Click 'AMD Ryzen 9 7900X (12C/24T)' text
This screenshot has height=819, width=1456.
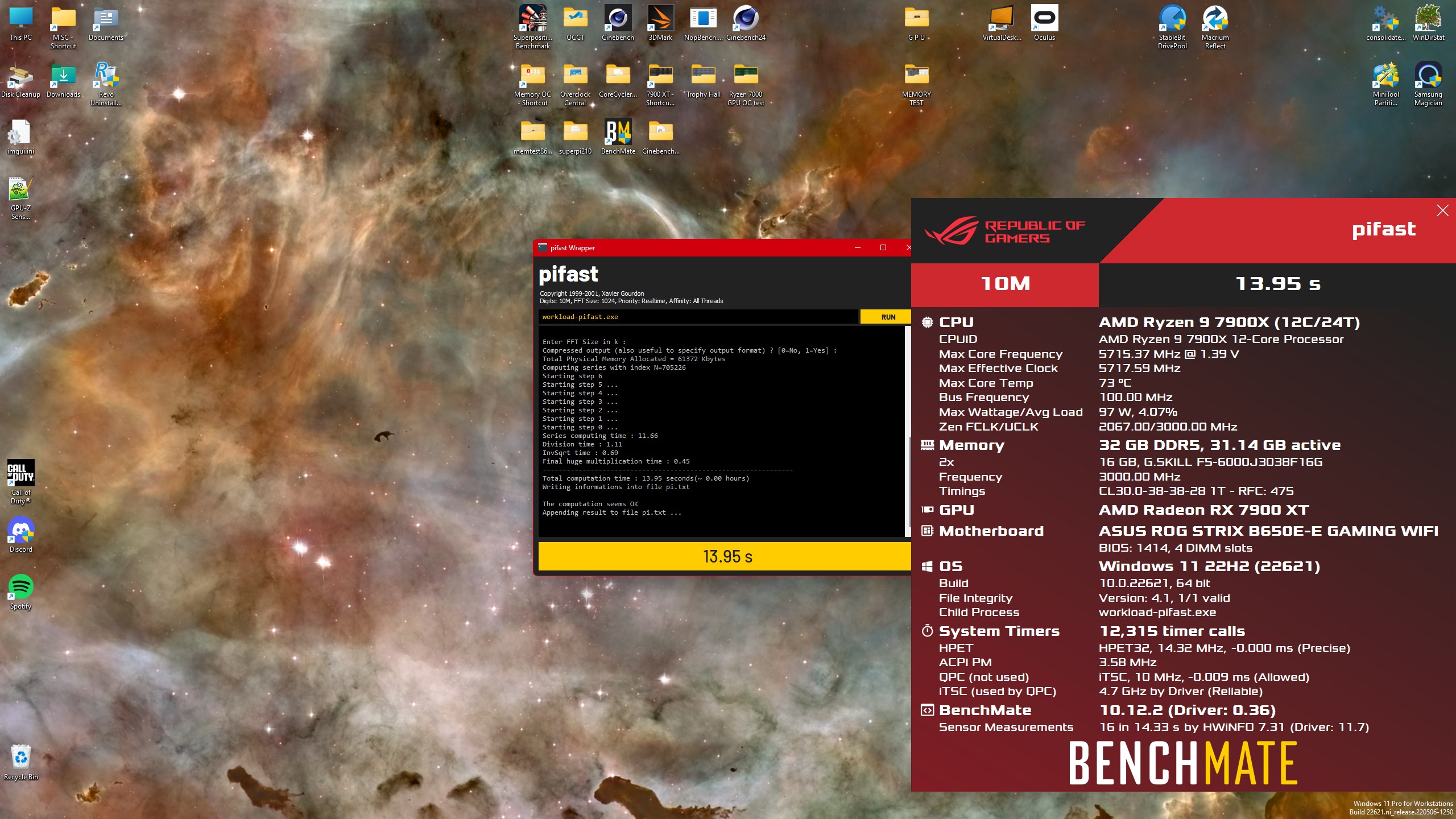pyautogui.click(x=1228, y=322)
